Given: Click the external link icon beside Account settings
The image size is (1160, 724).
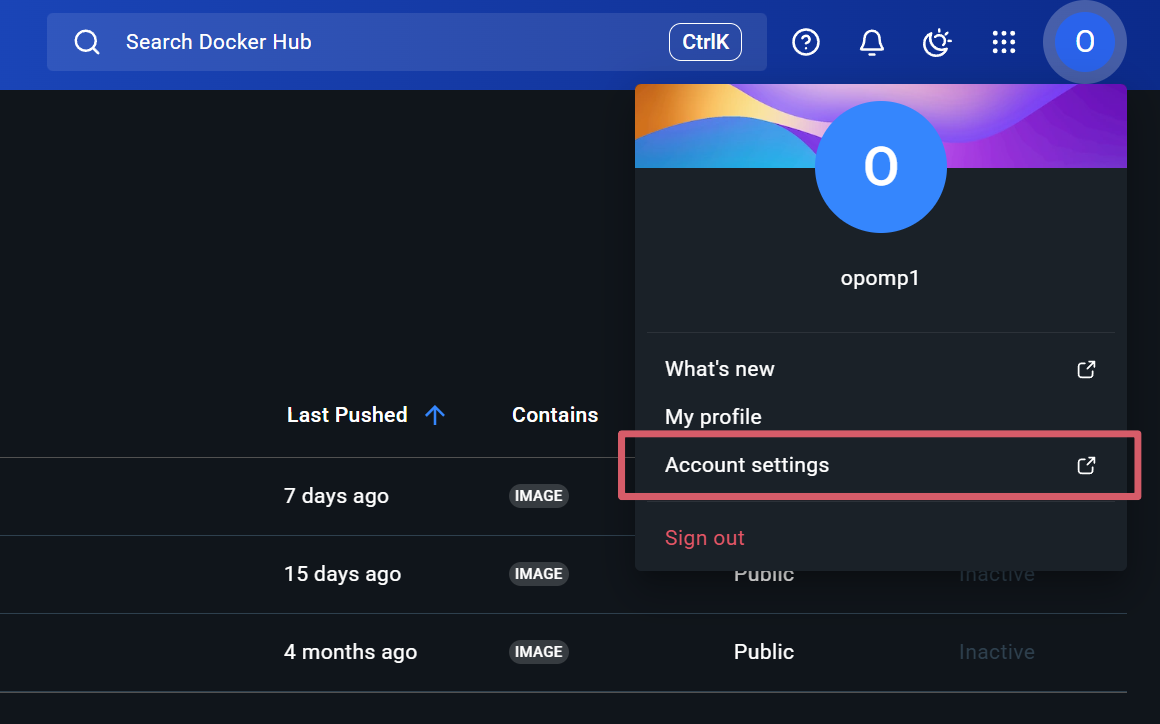Looking at the screenshot, I should pyautogui.click(x=1086, y=465).
